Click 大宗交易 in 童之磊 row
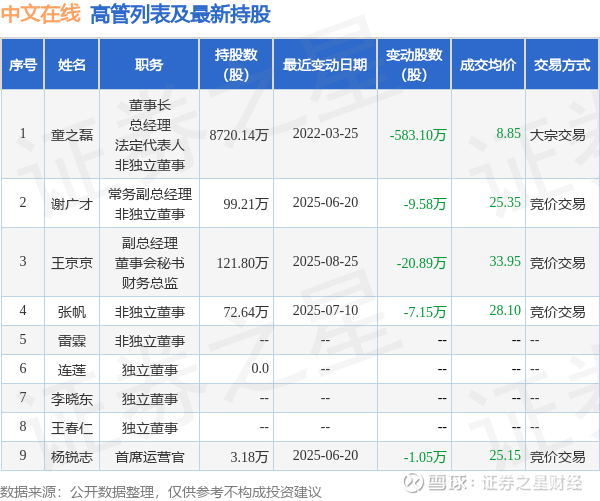Viewport: 600px width, 501px height. [x=558, y=135]
